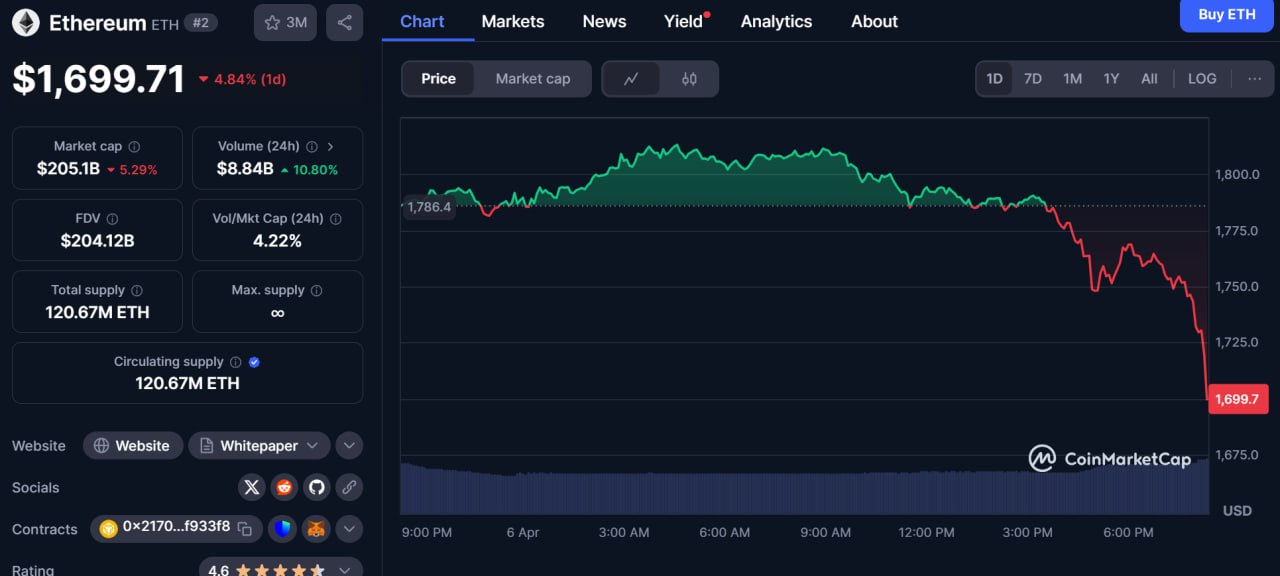Show Volume (24h) info icon
Image resolution: width=1280 pixels, height=576 pixels.
tap(311, 147)
